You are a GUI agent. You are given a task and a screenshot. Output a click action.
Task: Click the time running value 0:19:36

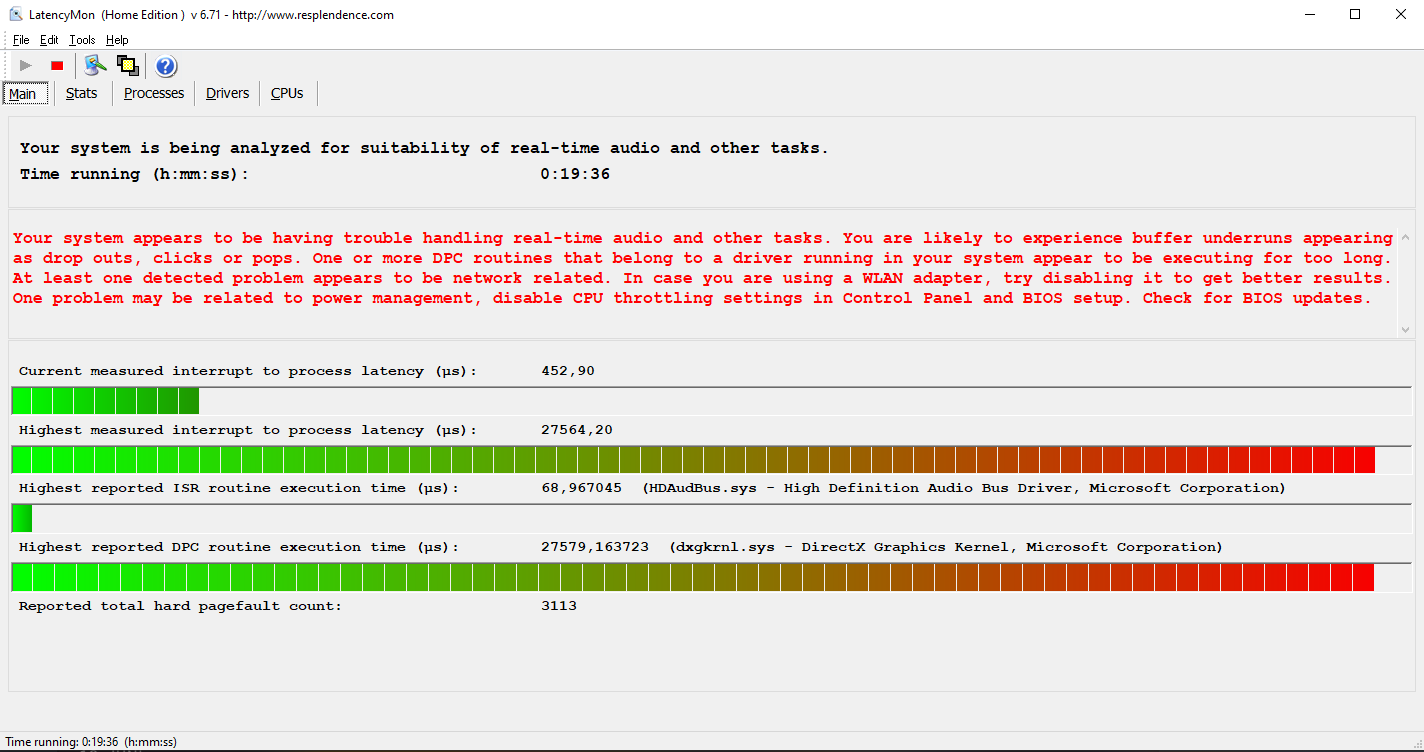(x=575, y=174)
